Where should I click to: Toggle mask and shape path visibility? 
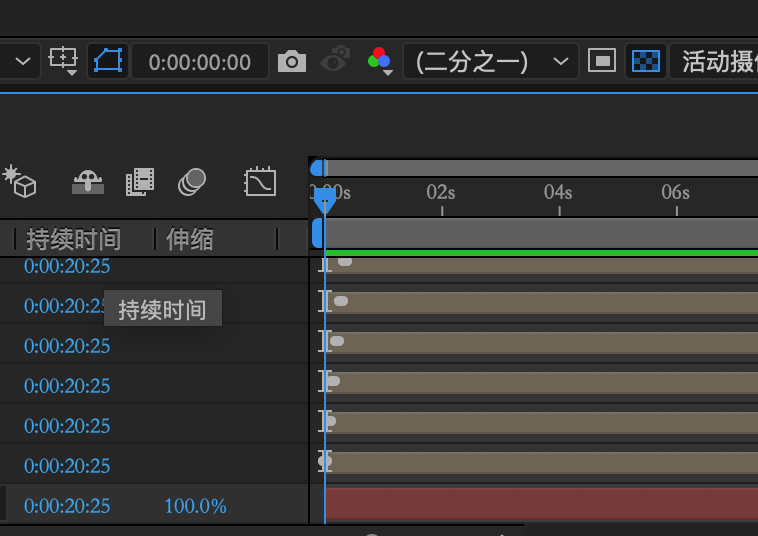pyautogui.click(x=108, y=61)
